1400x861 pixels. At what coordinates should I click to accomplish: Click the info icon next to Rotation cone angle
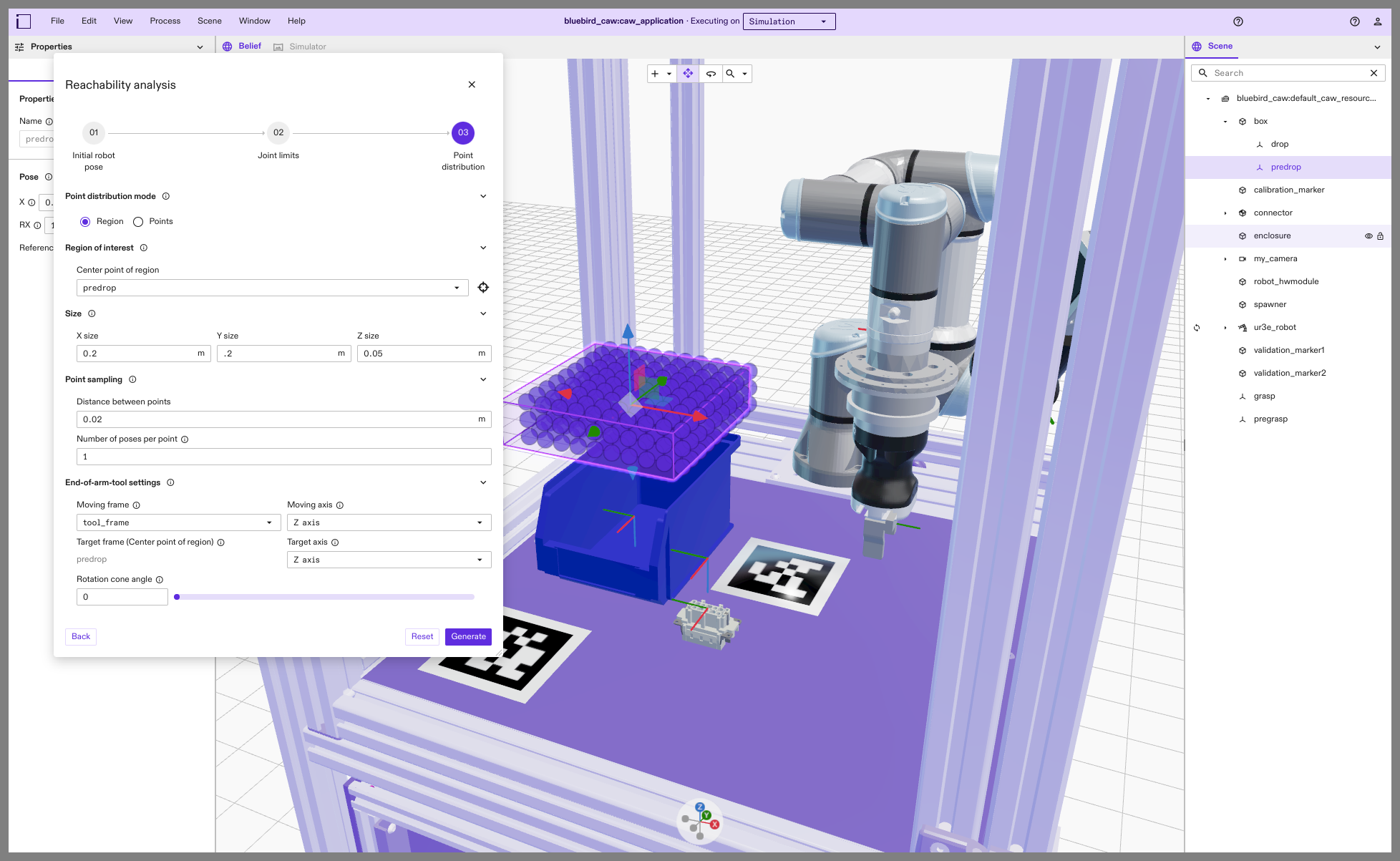point(160,580)
